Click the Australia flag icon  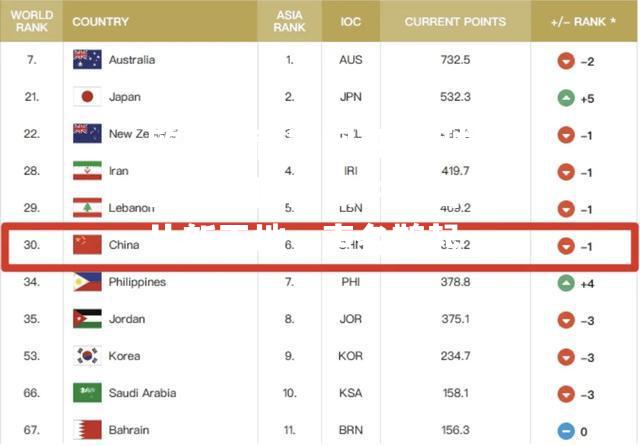pos(87,60)
